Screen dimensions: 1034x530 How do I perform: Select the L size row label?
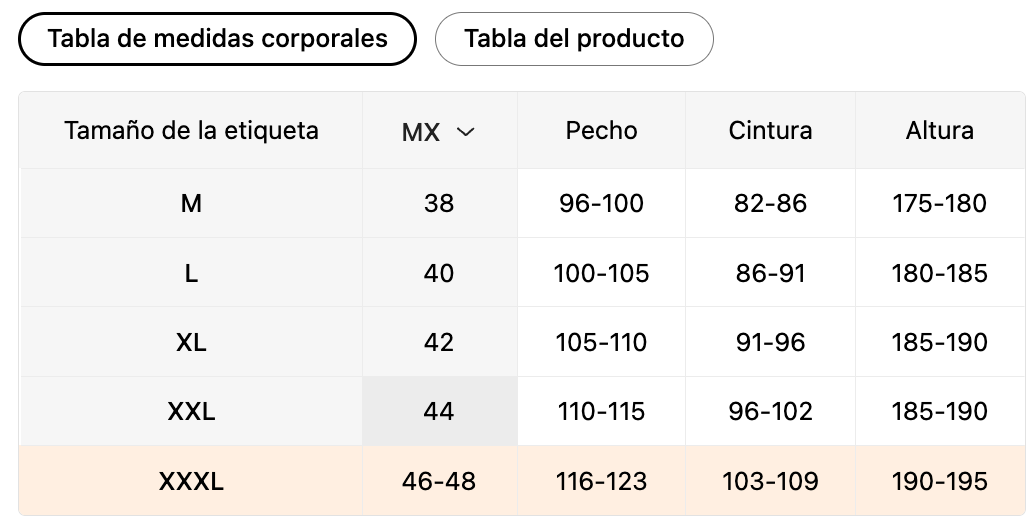[191, 273]
